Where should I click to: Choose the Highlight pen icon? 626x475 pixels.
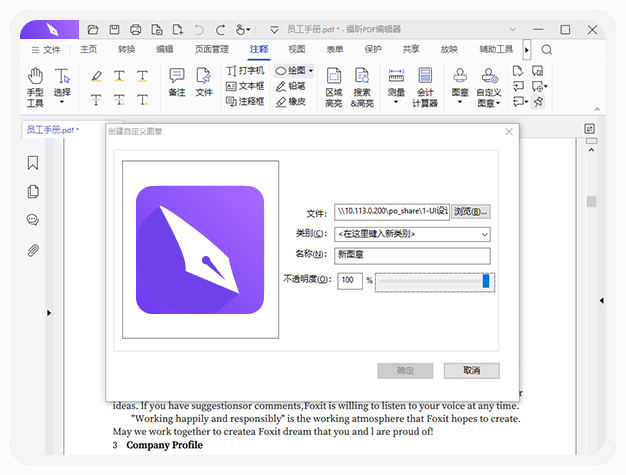coord(96,76)
